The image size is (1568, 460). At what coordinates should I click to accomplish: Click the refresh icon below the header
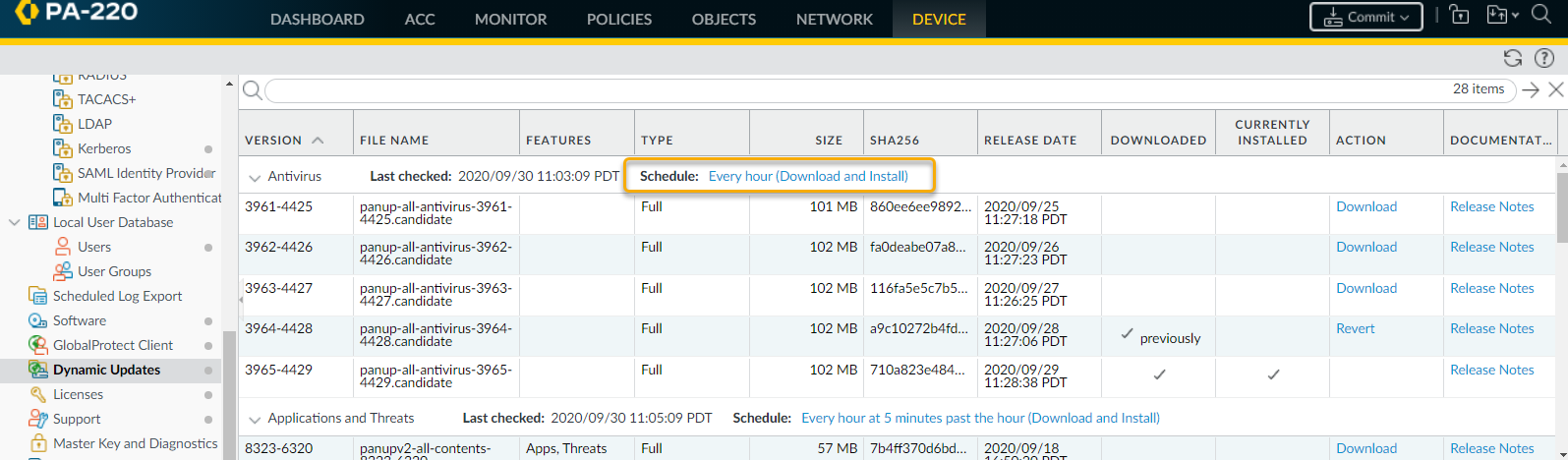click(x=1513, y=58)
